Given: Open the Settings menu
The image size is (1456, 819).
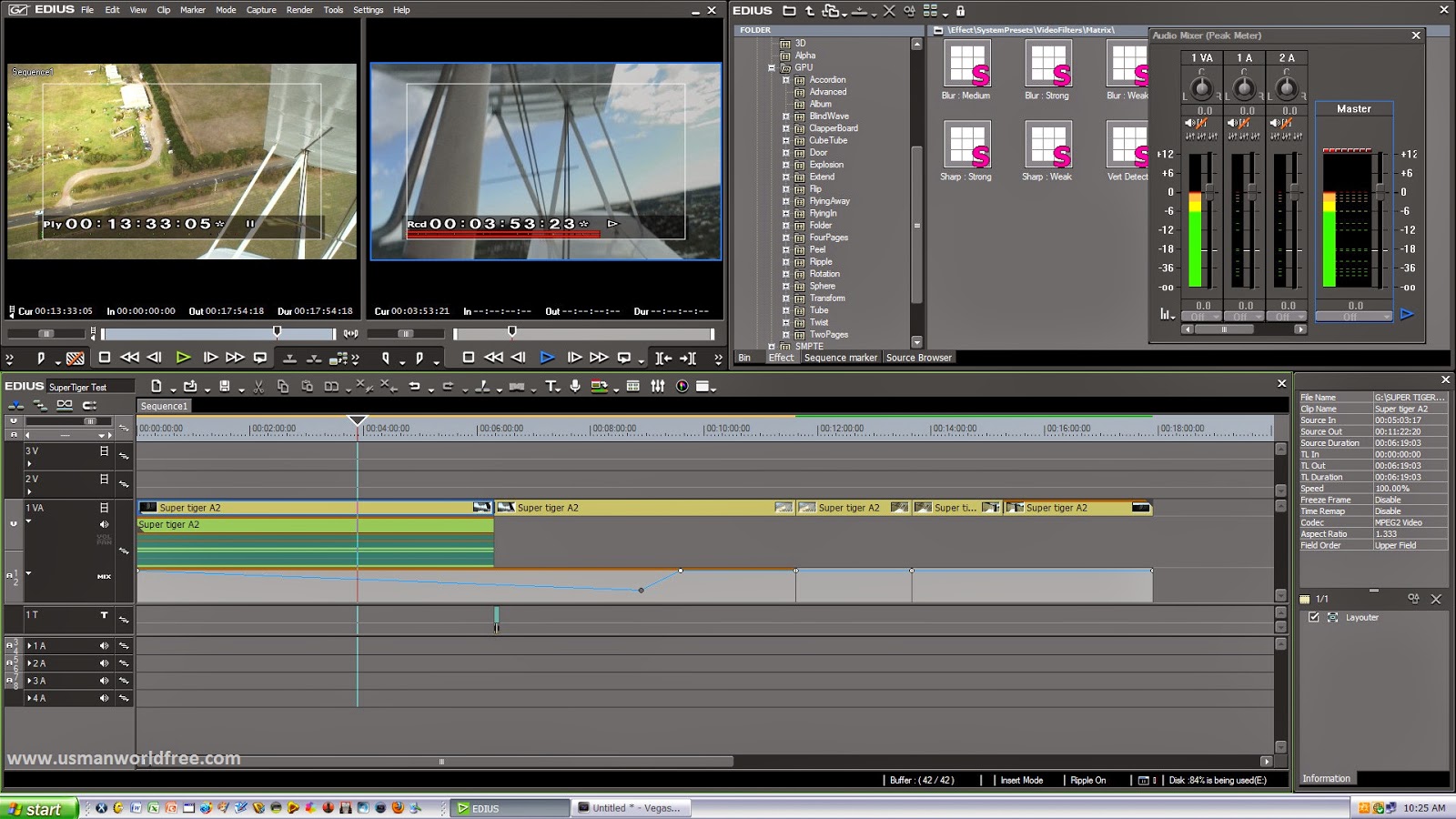Looking at the screenshot, I should 369,10.
